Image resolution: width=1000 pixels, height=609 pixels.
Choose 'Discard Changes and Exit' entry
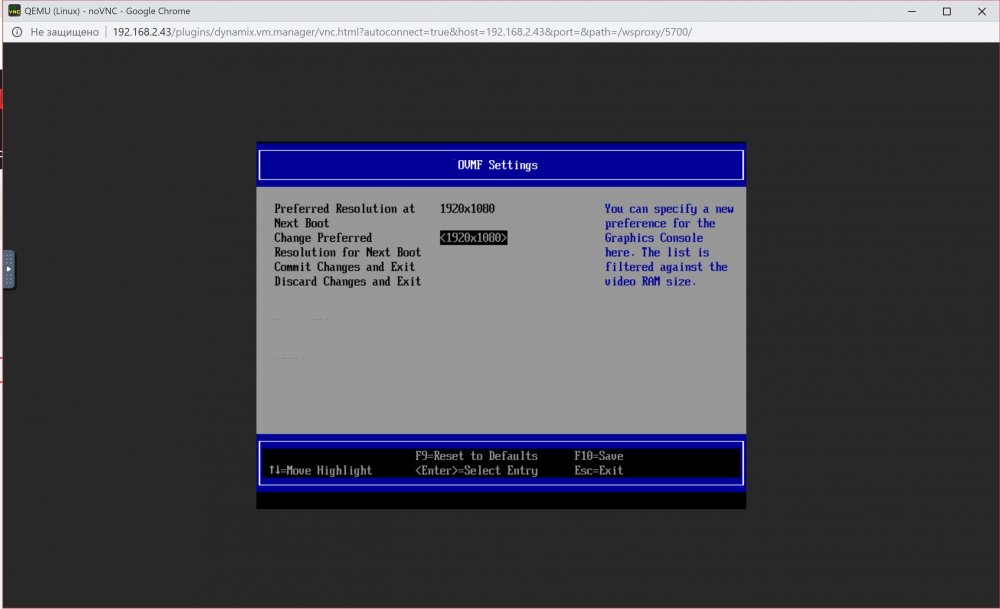point(348,281)
